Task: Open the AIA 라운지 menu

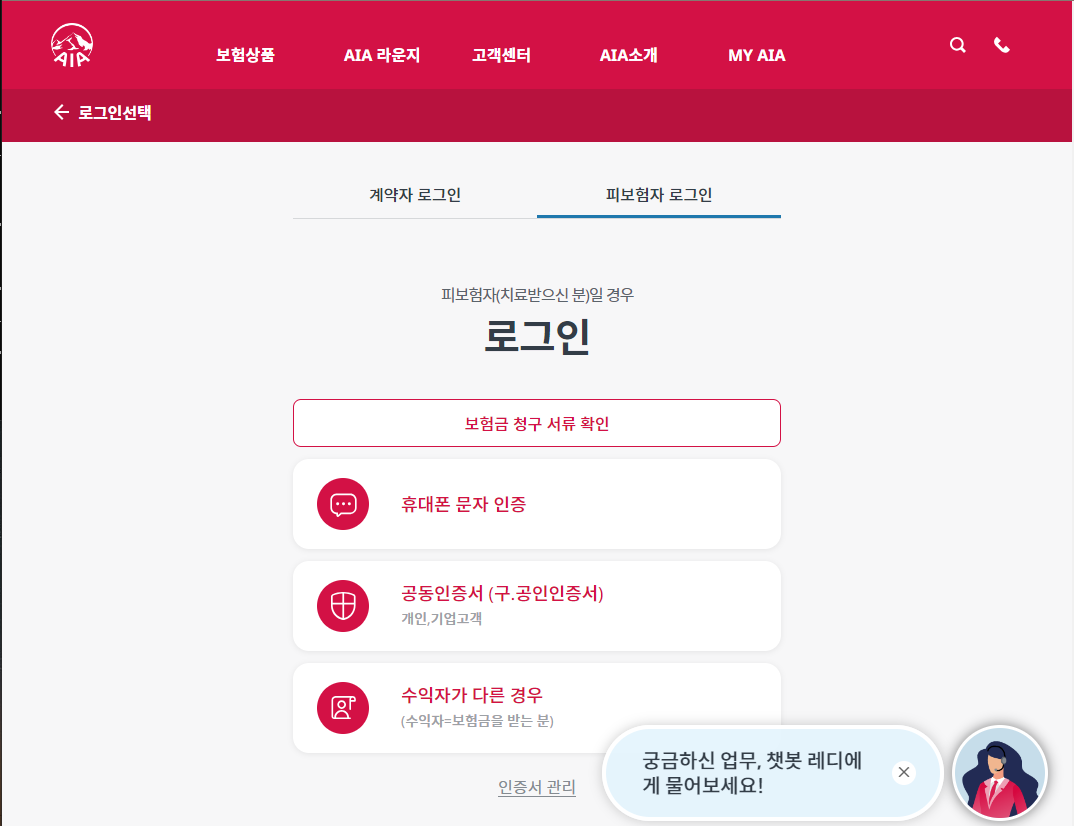Action: point(381,55)
